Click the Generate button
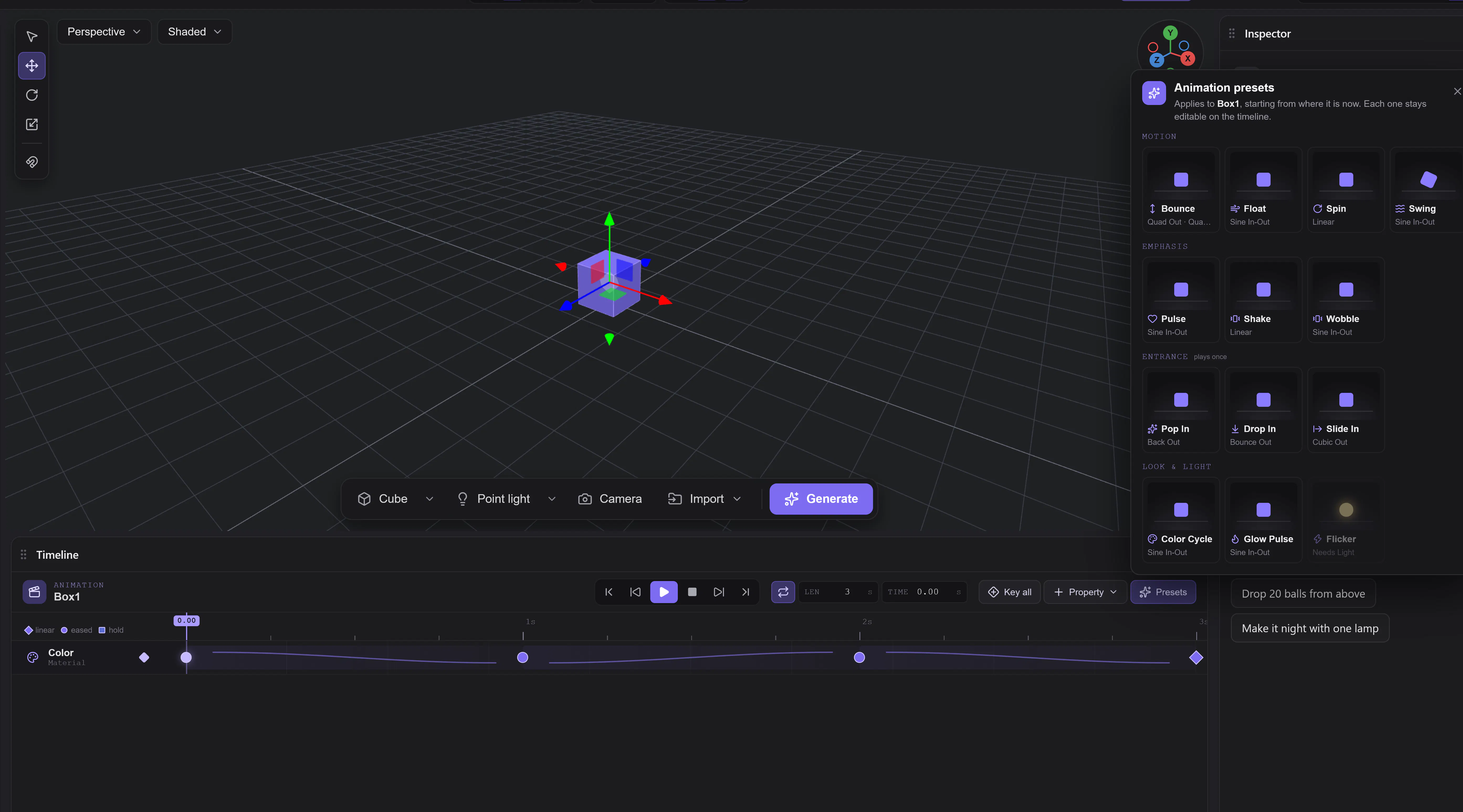 [x=821, y=499]
